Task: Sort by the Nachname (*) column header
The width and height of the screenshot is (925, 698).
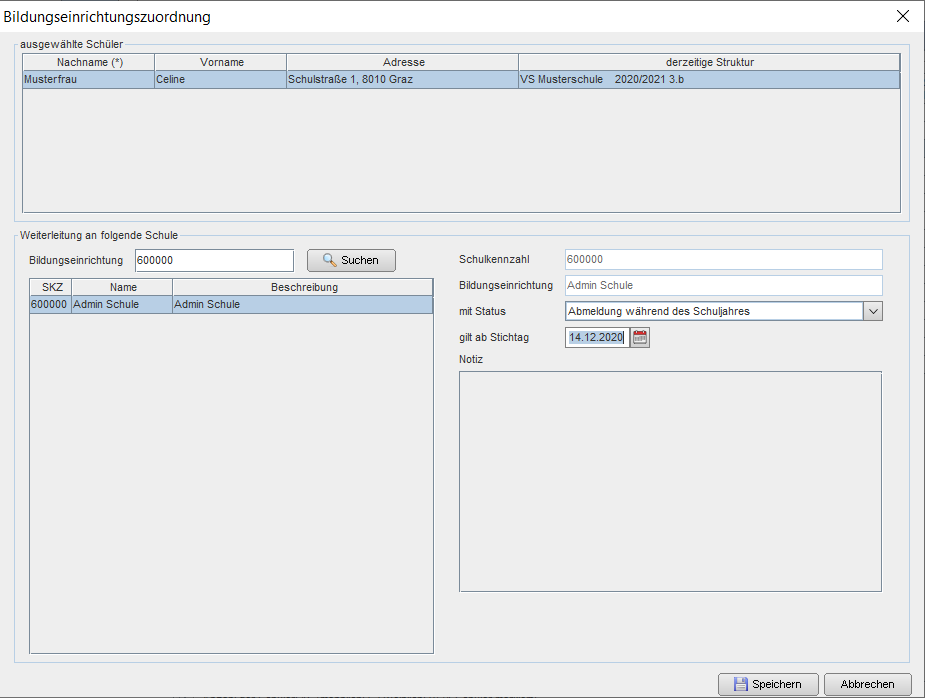Action: 89,62
